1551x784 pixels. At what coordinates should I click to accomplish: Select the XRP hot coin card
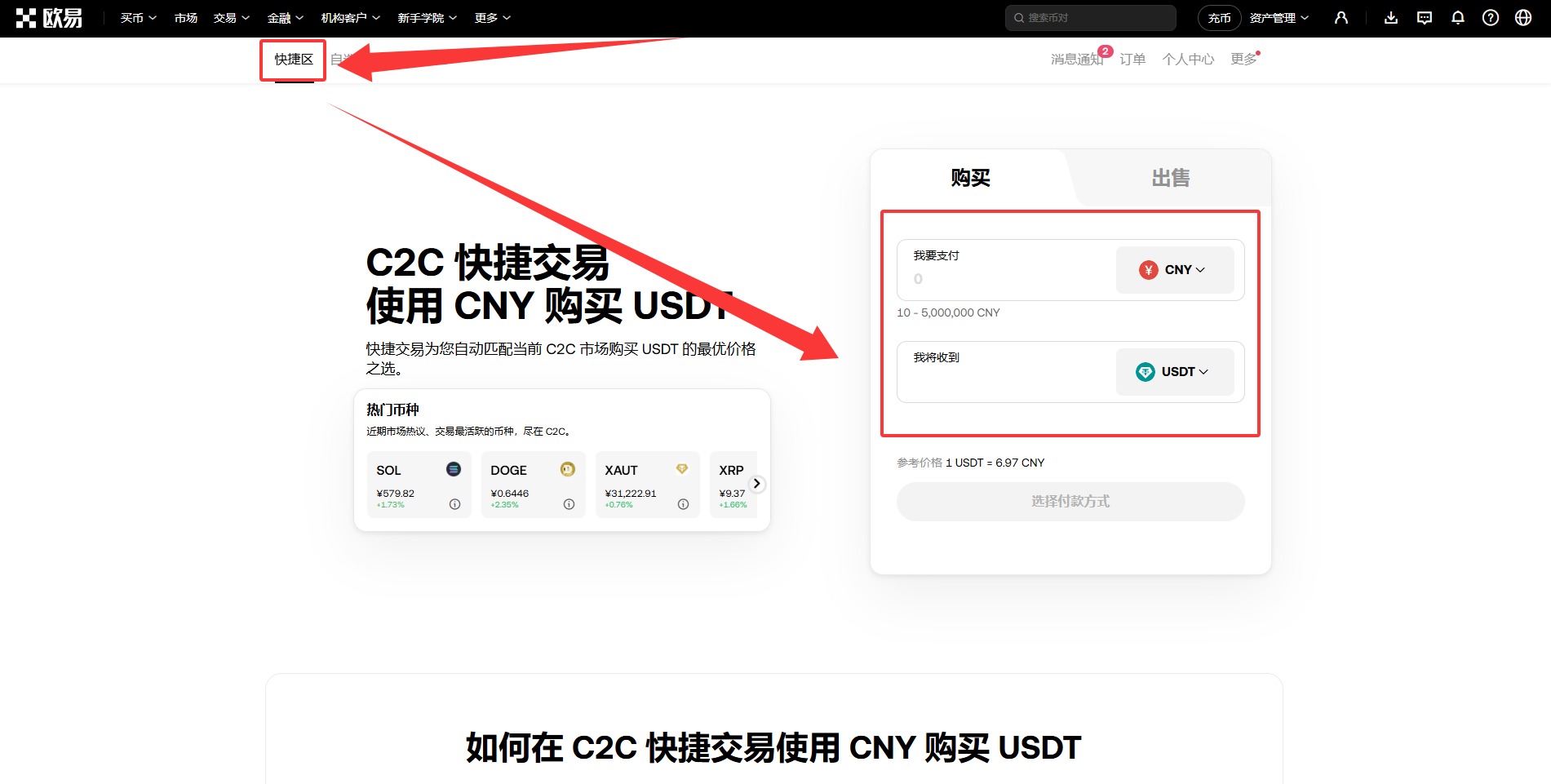pos(733,484)
